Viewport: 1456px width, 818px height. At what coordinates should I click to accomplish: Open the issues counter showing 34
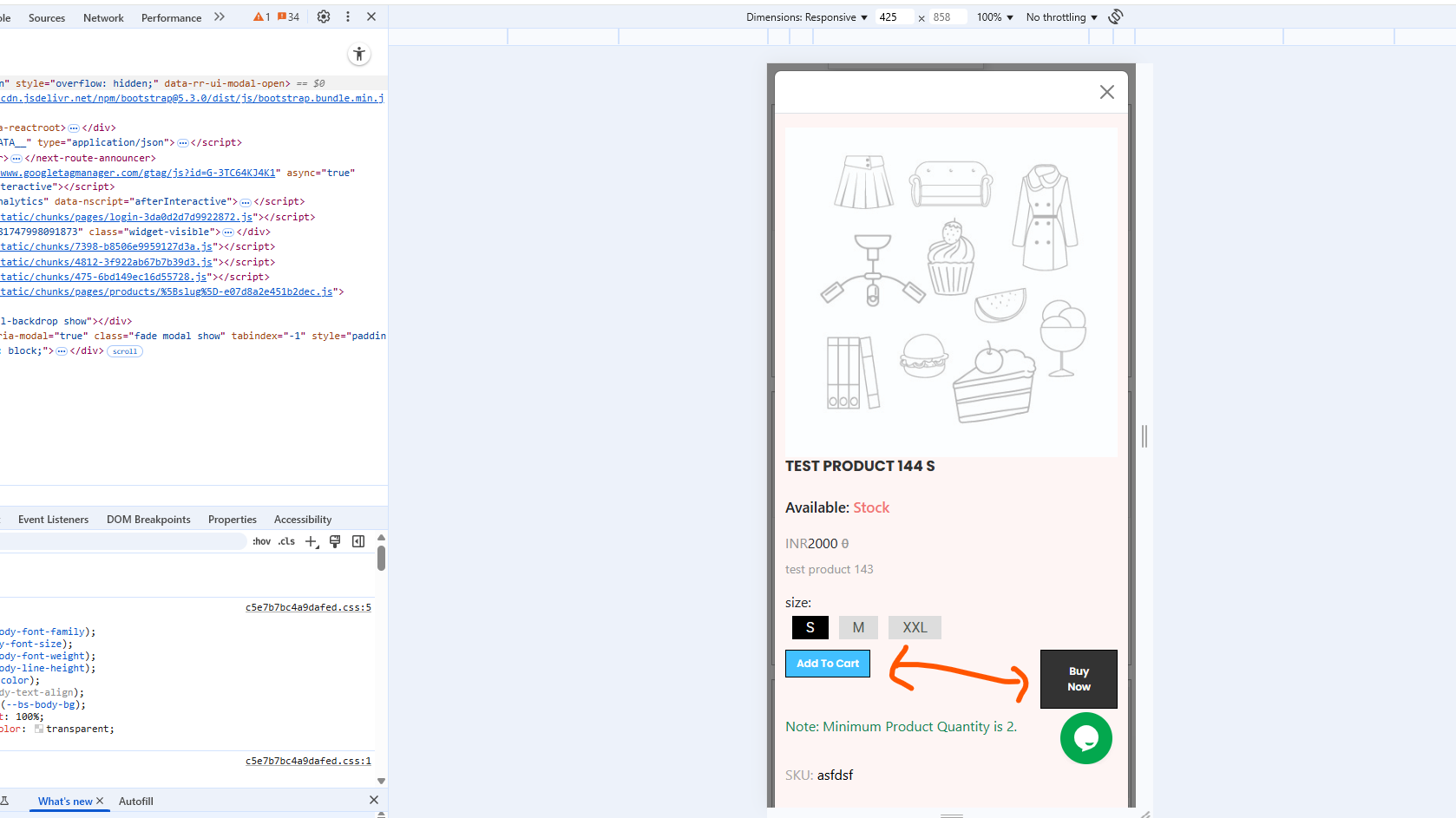[x=288, y=17]
